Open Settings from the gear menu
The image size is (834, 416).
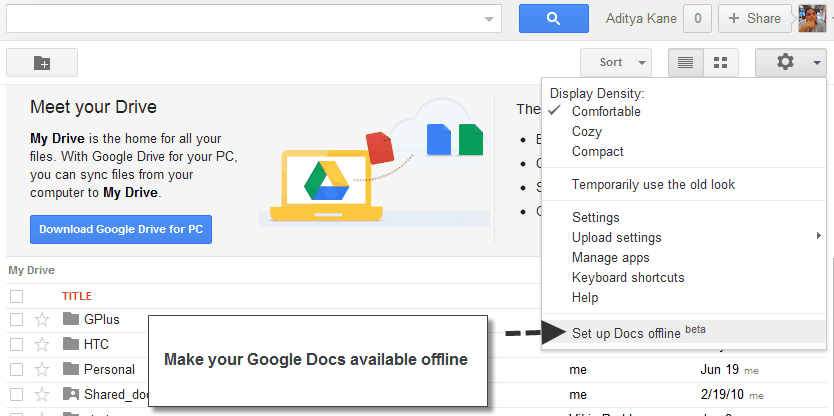(595, 218)
